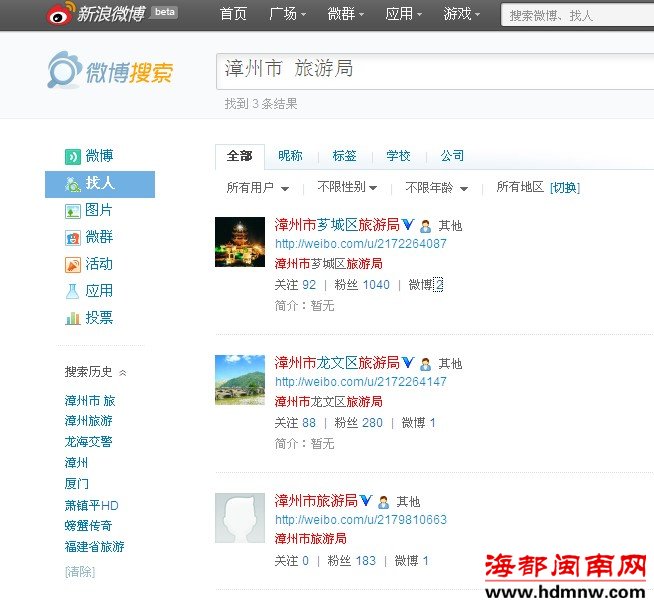Screen dimensions: 654x609
Task: Select the 找人 people search icon
Action: pos(73,184)
